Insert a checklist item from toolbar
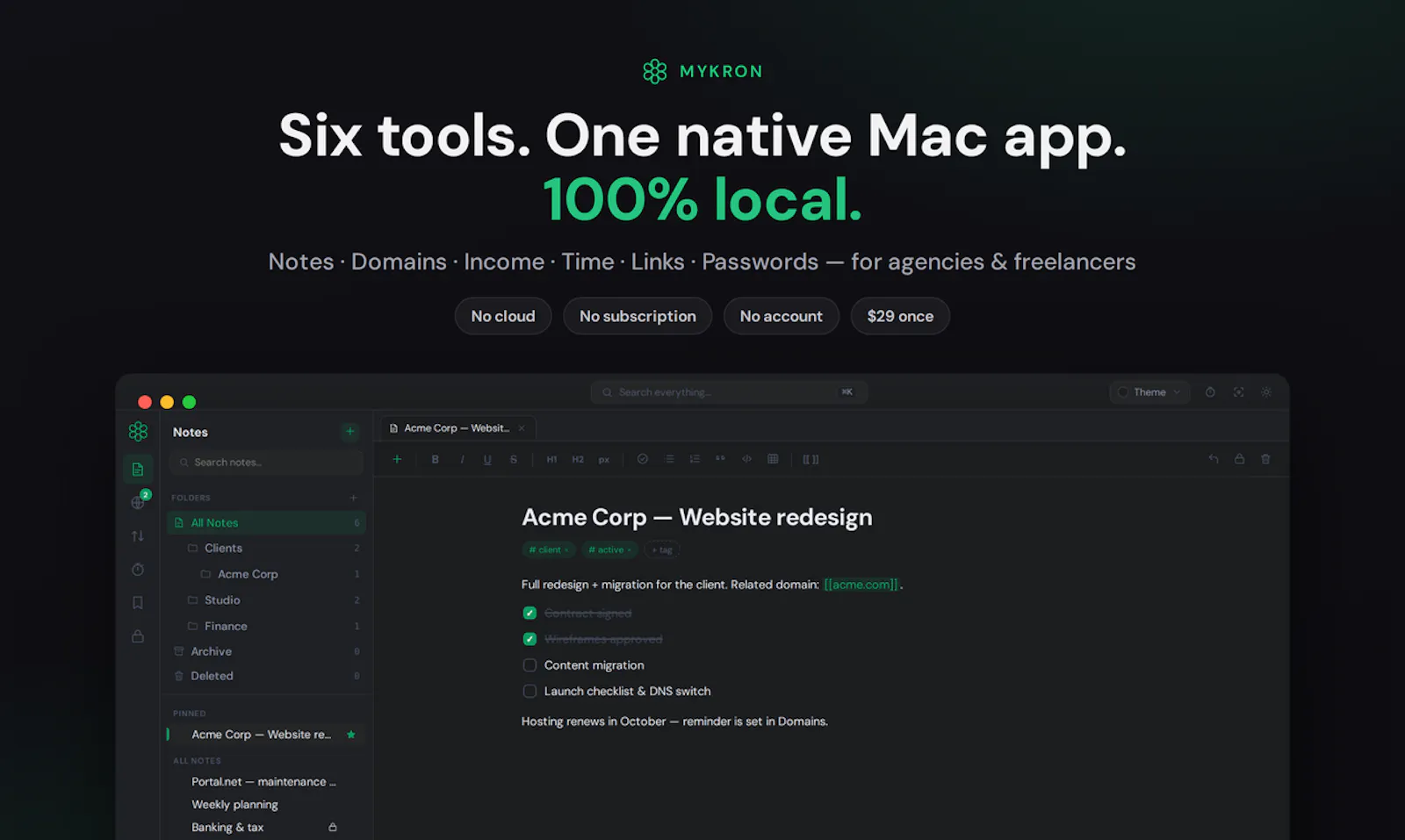1405x840 pixels. 643,459
